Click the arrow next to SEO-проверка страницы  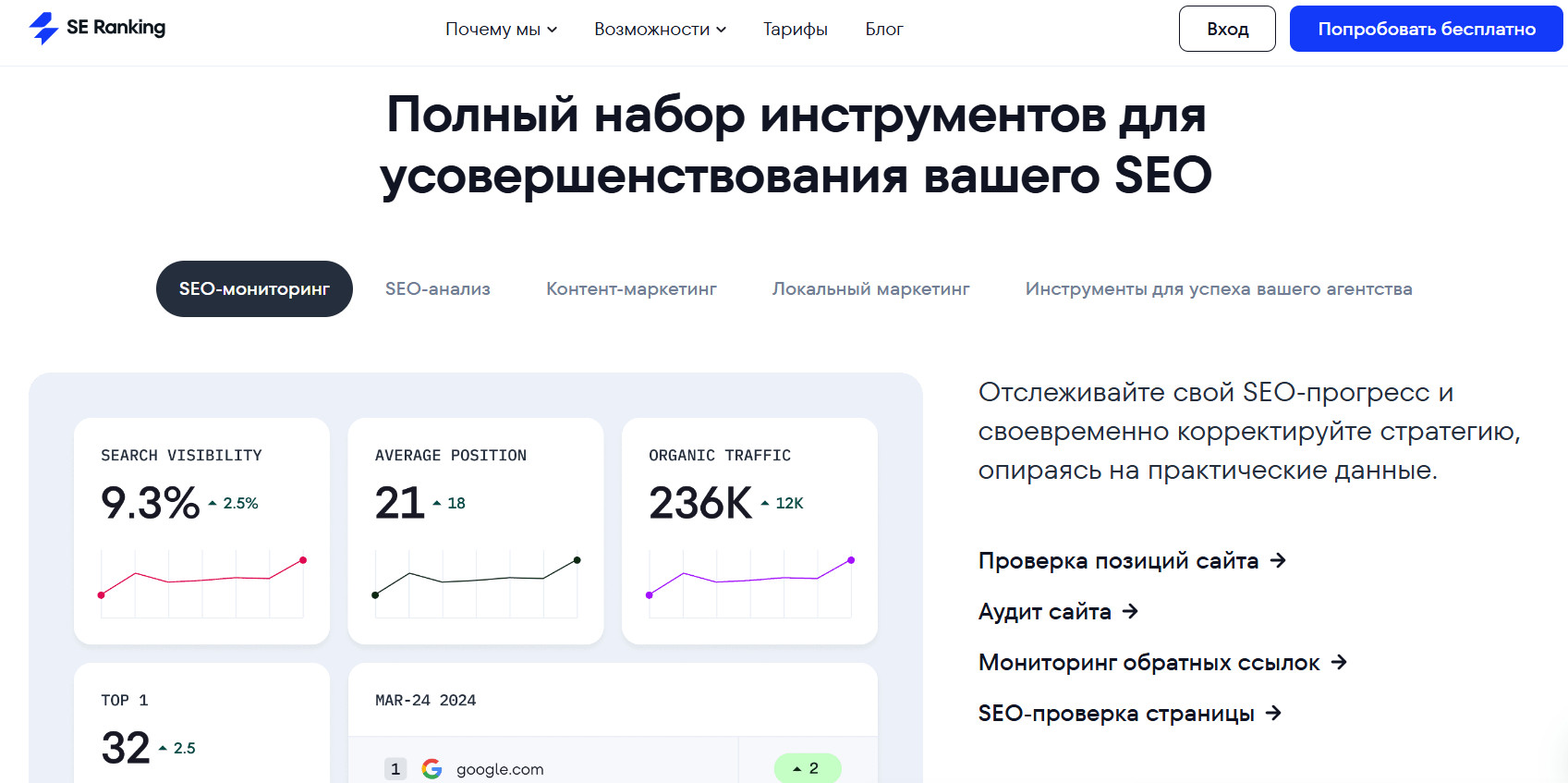[x=1273, y=713]
